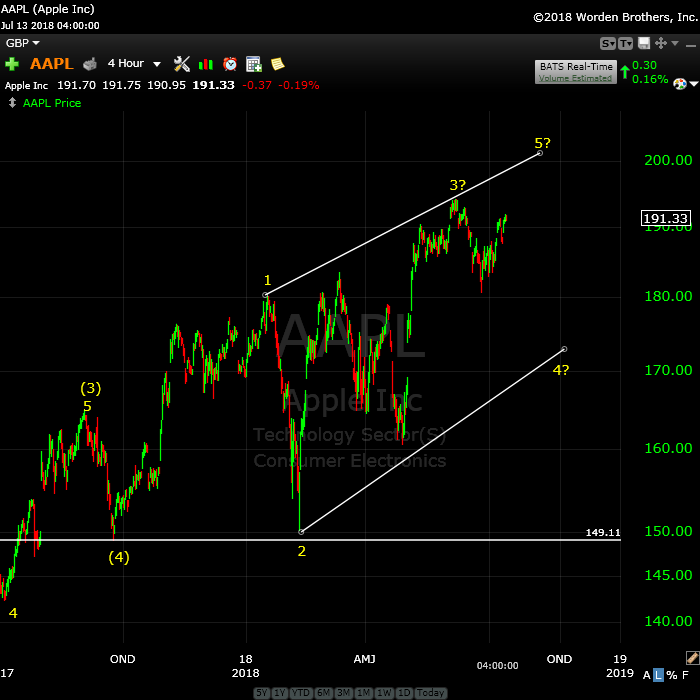Toggle the F scale option
The height and width of the screenshot is (700, 700).
pyautogui.click(x=685, y=675)
